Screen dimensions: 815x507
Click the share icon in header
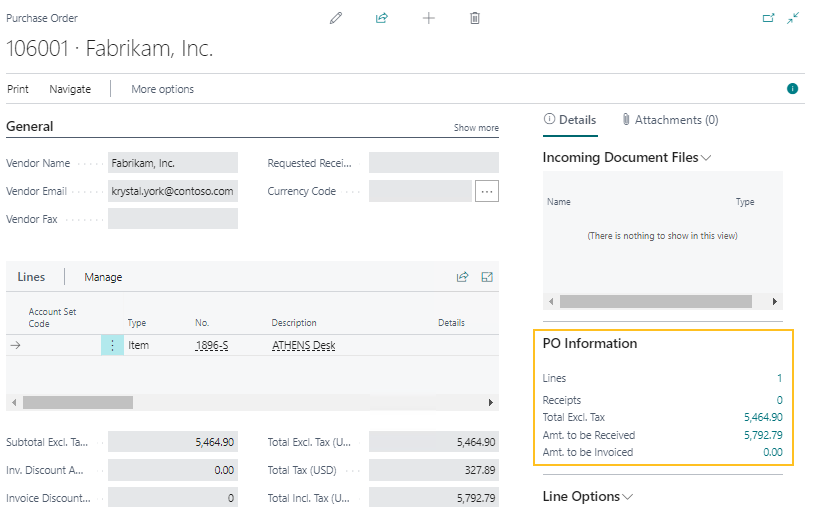point(381,18)
